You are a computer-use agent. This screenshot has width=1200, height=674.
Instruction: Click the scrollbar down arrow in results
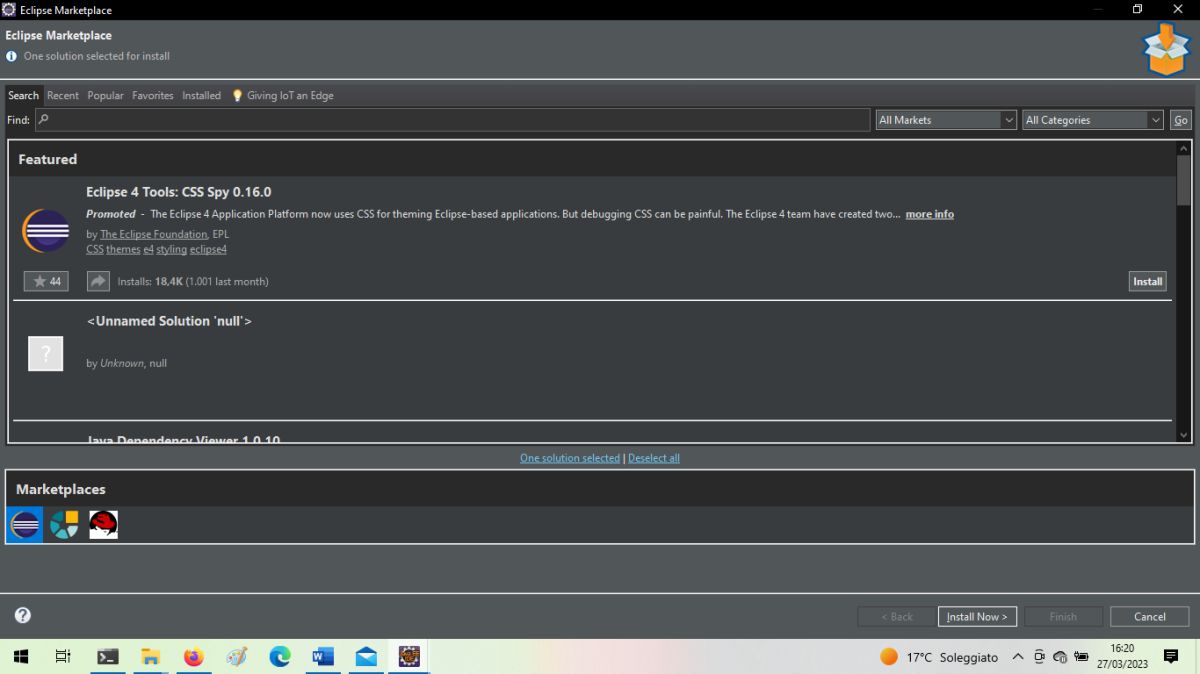tap(1184, 435)
